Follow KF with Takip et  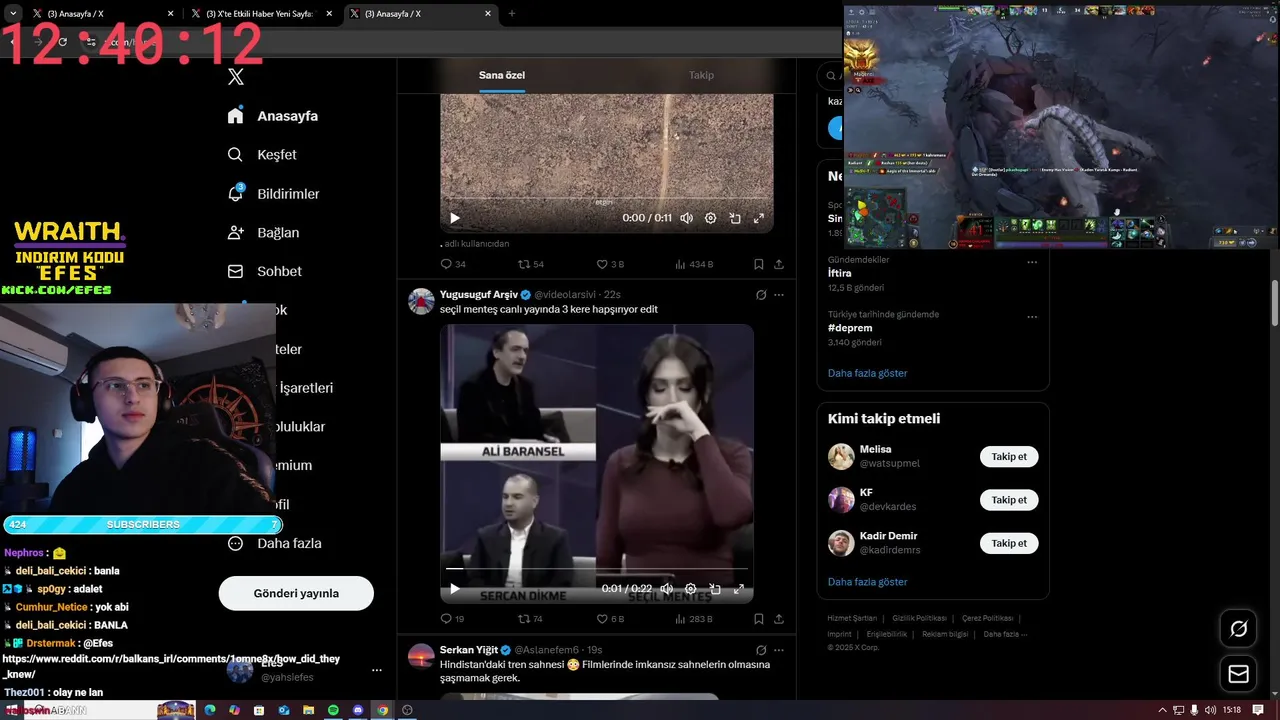(1009, 500)
